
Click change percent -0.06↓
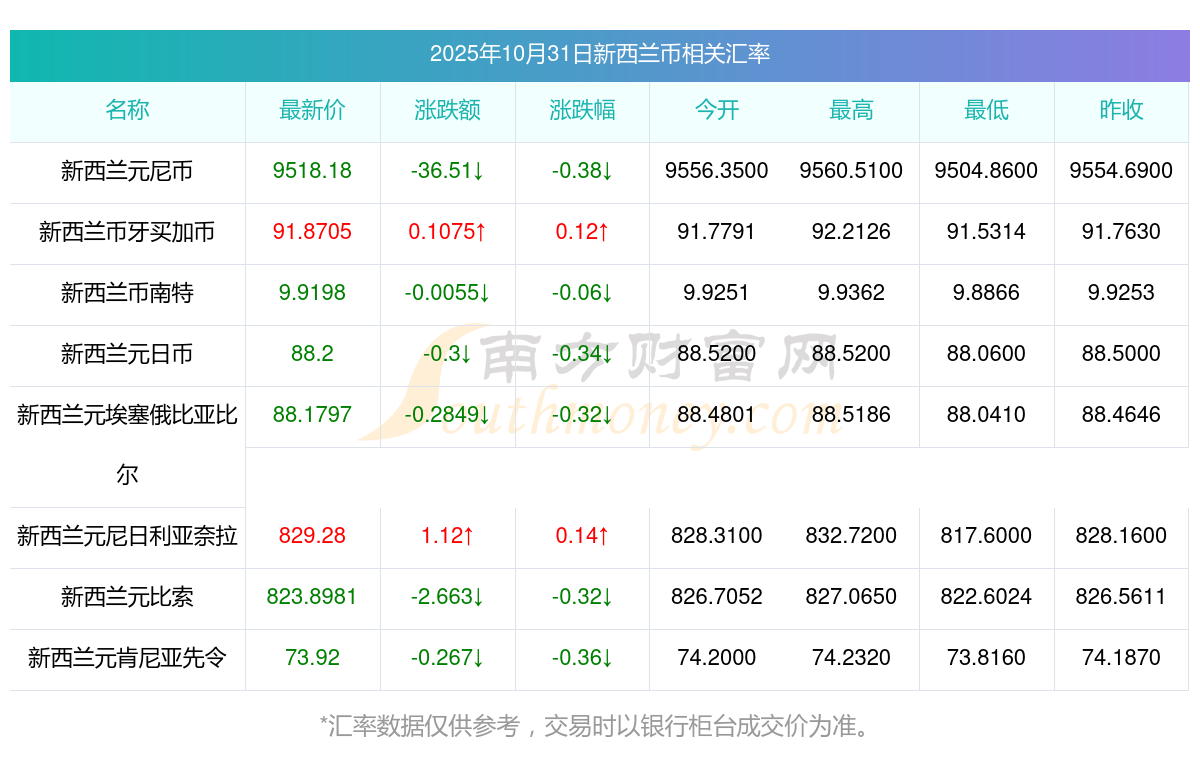click(x=582, y=293)
